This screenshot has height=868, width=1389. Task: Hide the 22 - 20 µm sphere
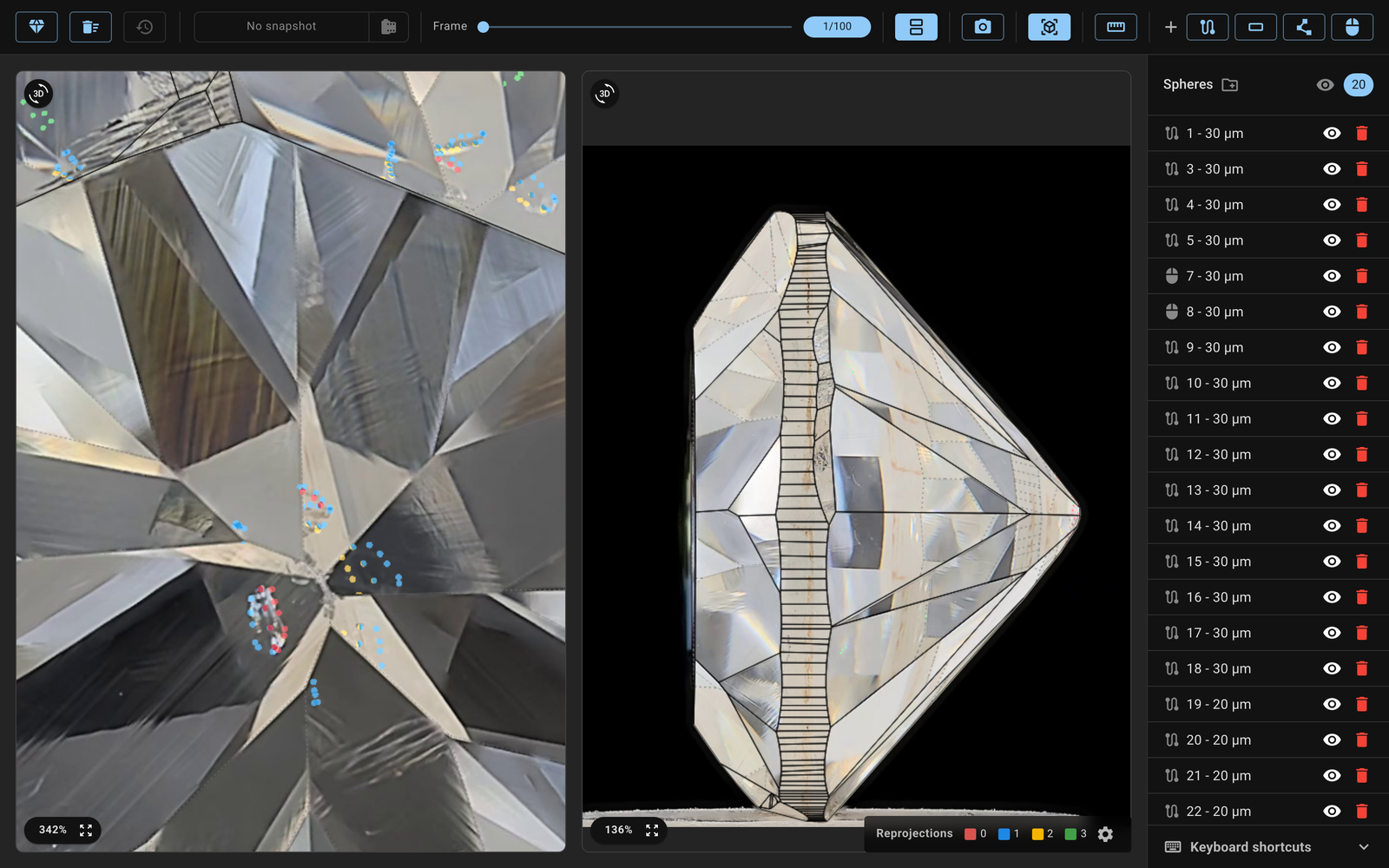tap(1332, 812)
